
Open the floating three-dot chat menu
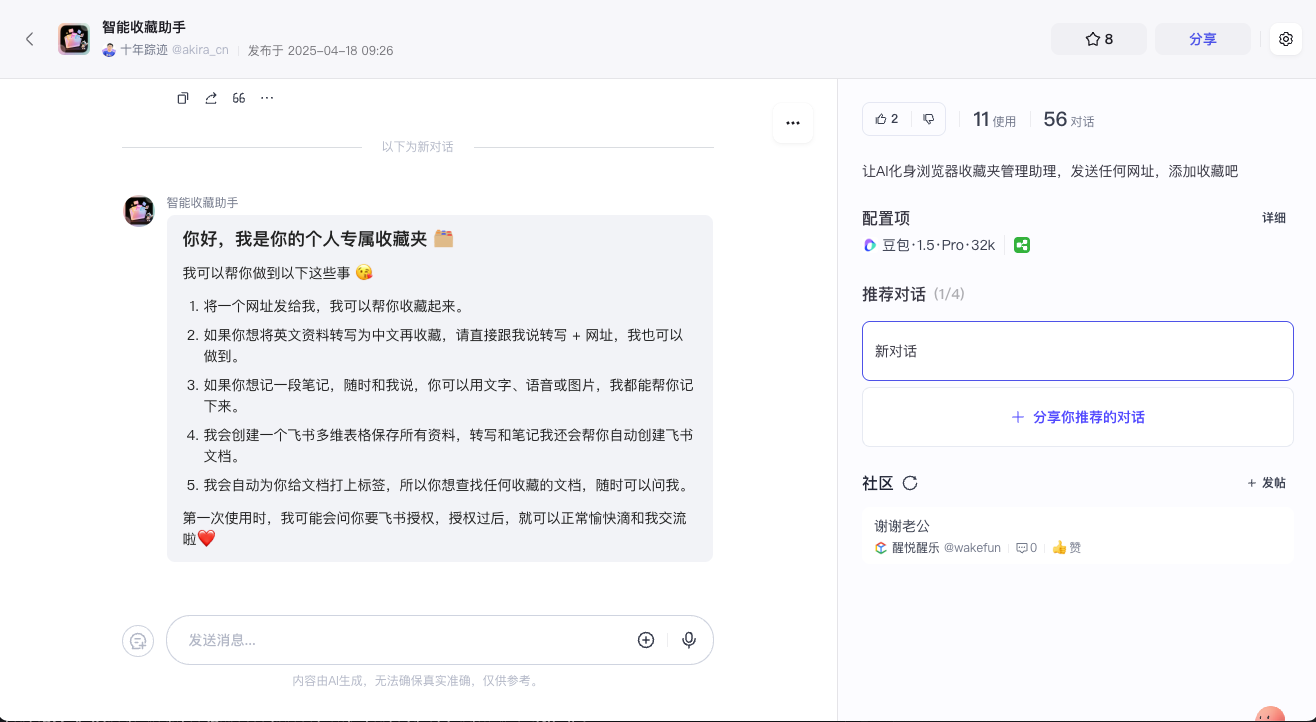pos(793,123)
